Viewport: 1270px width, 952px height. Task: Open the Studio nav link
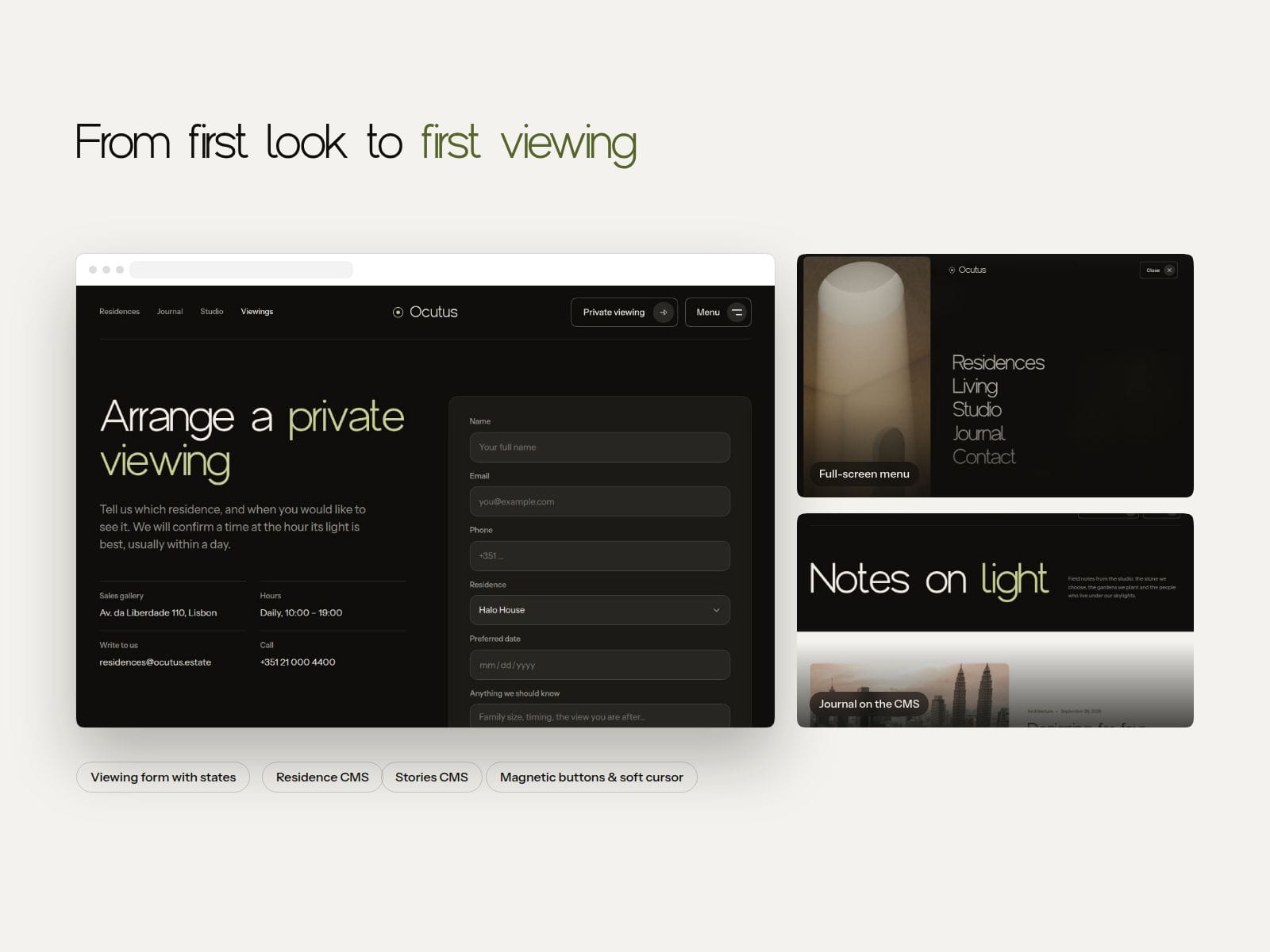212,312
